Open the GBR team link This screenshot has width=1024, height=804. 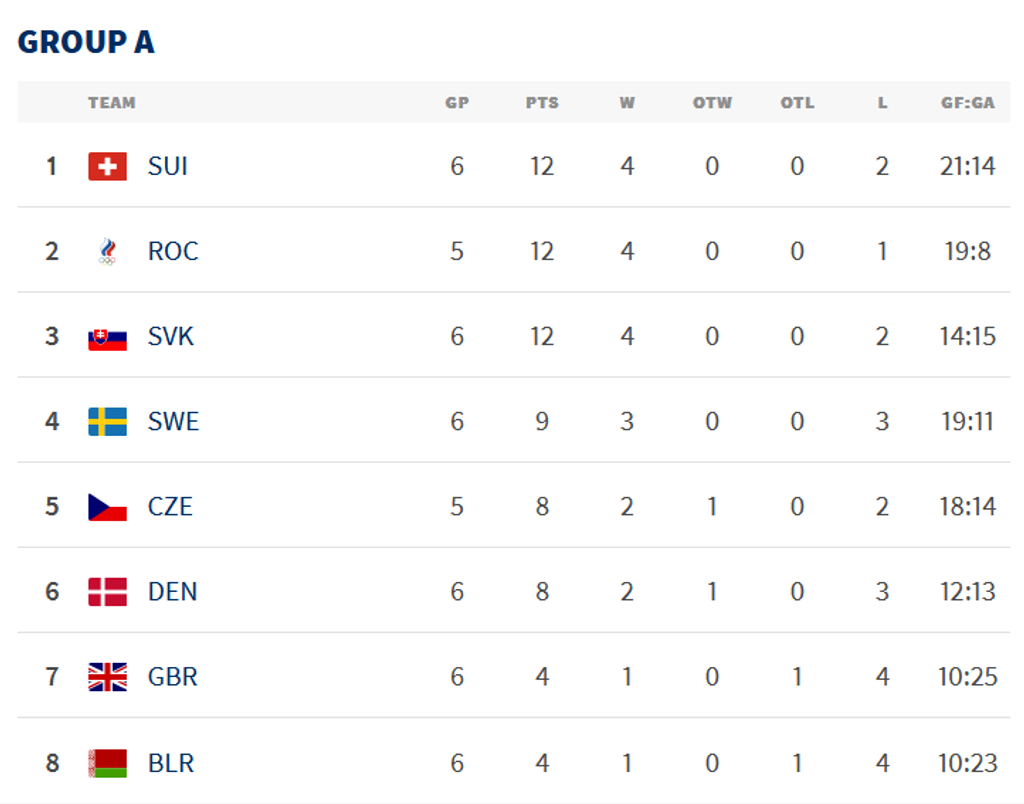[x=173, y=677]
